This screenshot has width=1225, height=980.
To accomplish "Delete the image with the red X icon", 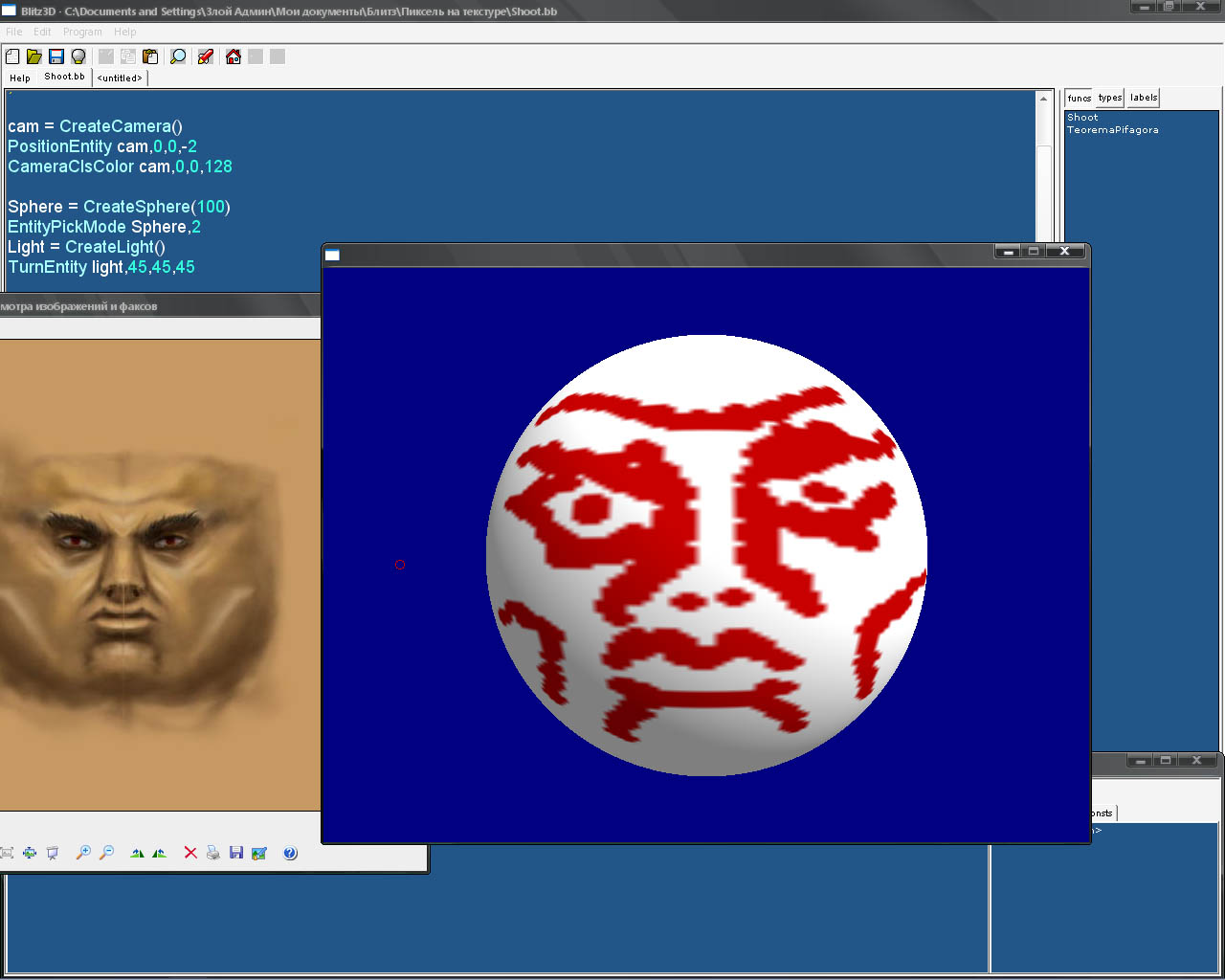I will 190,853.
